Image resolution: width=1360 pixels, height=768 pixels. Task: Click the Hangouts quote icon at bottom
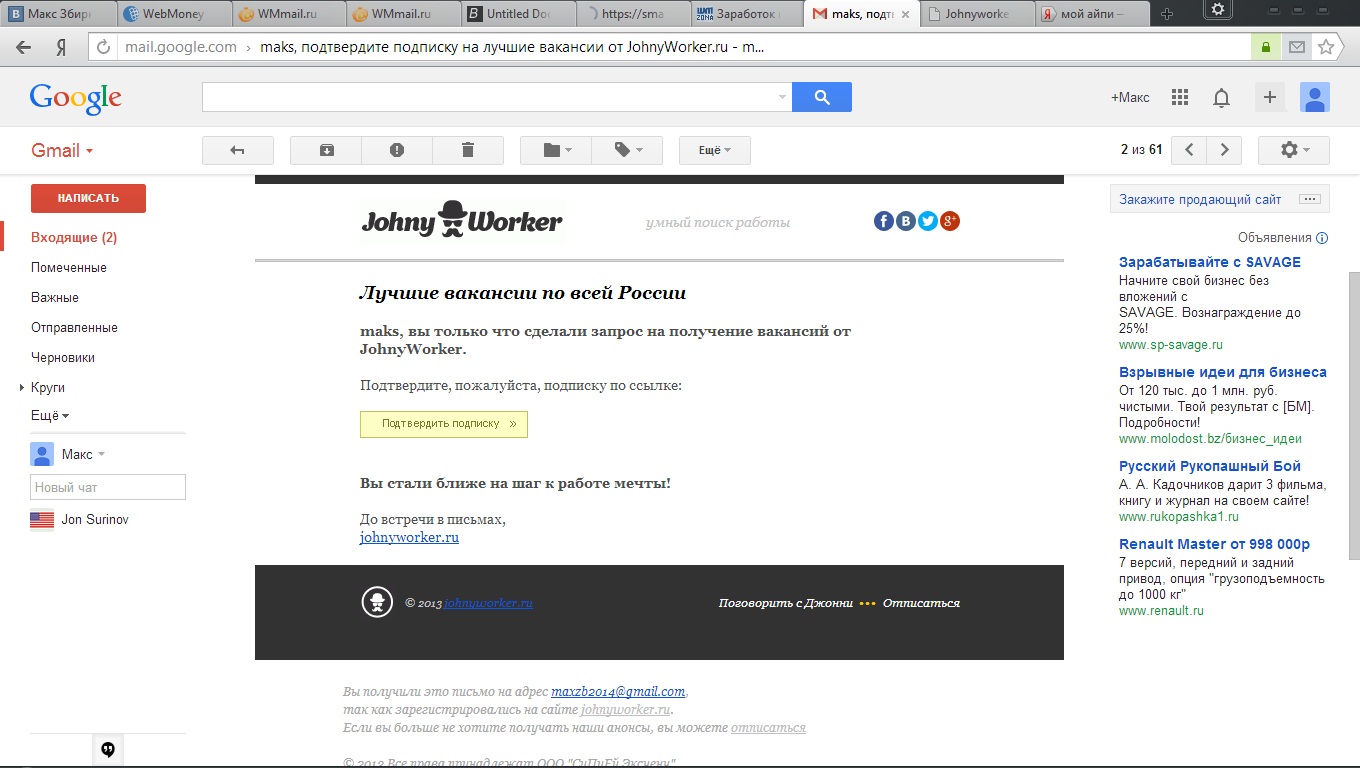coord(108,749)
